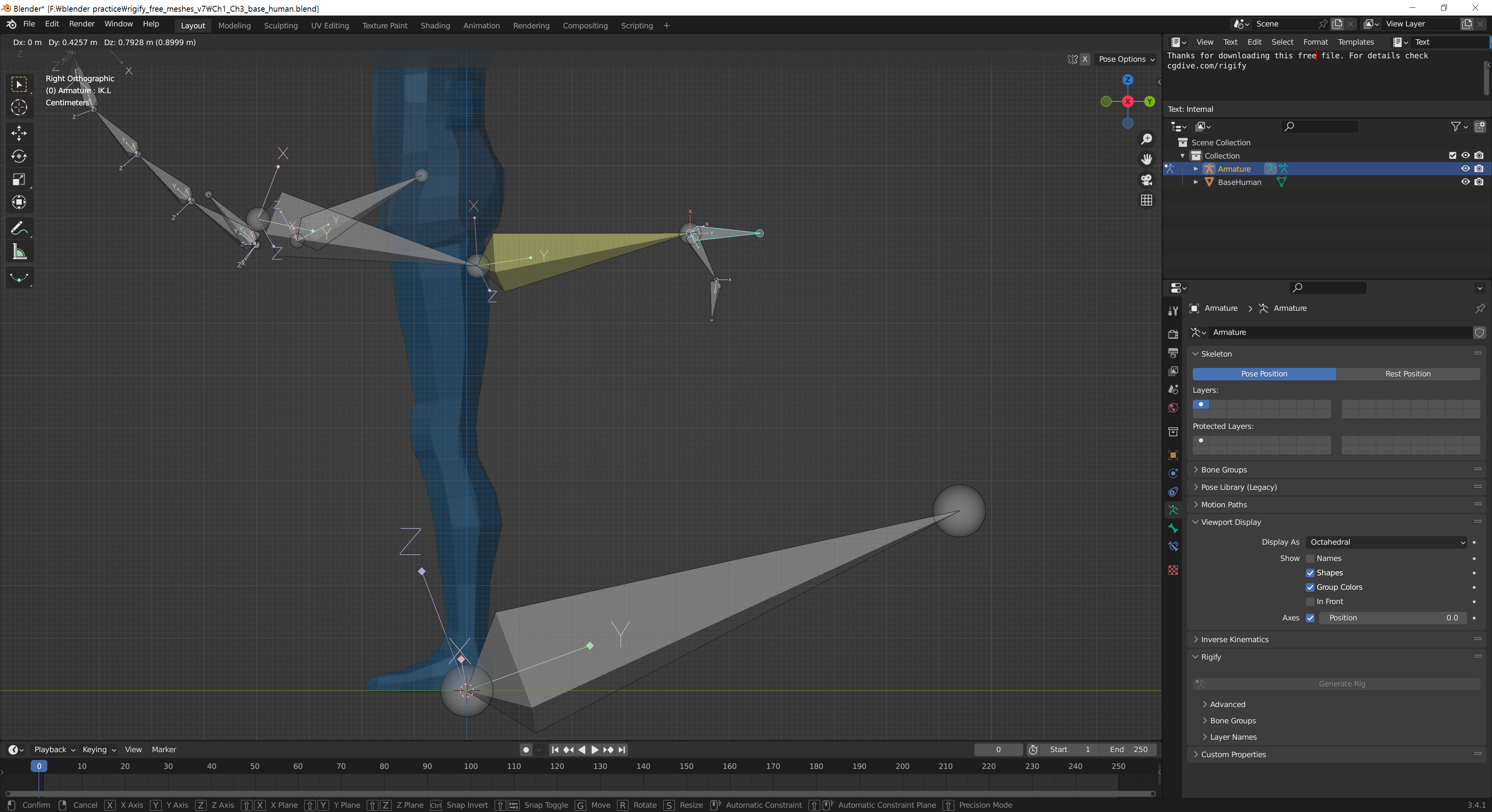Open the Render menu
Screen dimensions: 1492x812
click(82, 24)
